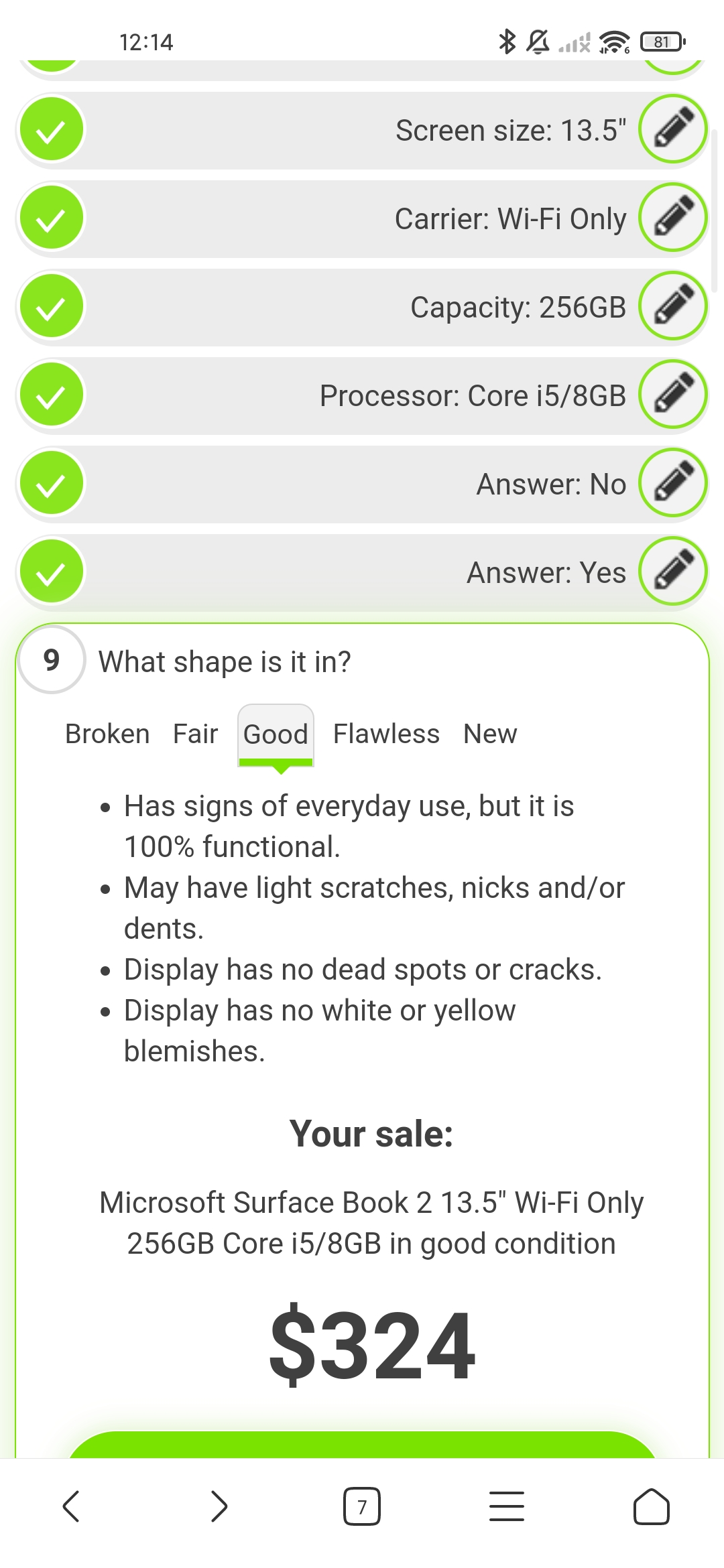This screenshot has height=1568, width=724.
Task: Open the browser tabs switcher showing 7
Action: [361, 1506]
